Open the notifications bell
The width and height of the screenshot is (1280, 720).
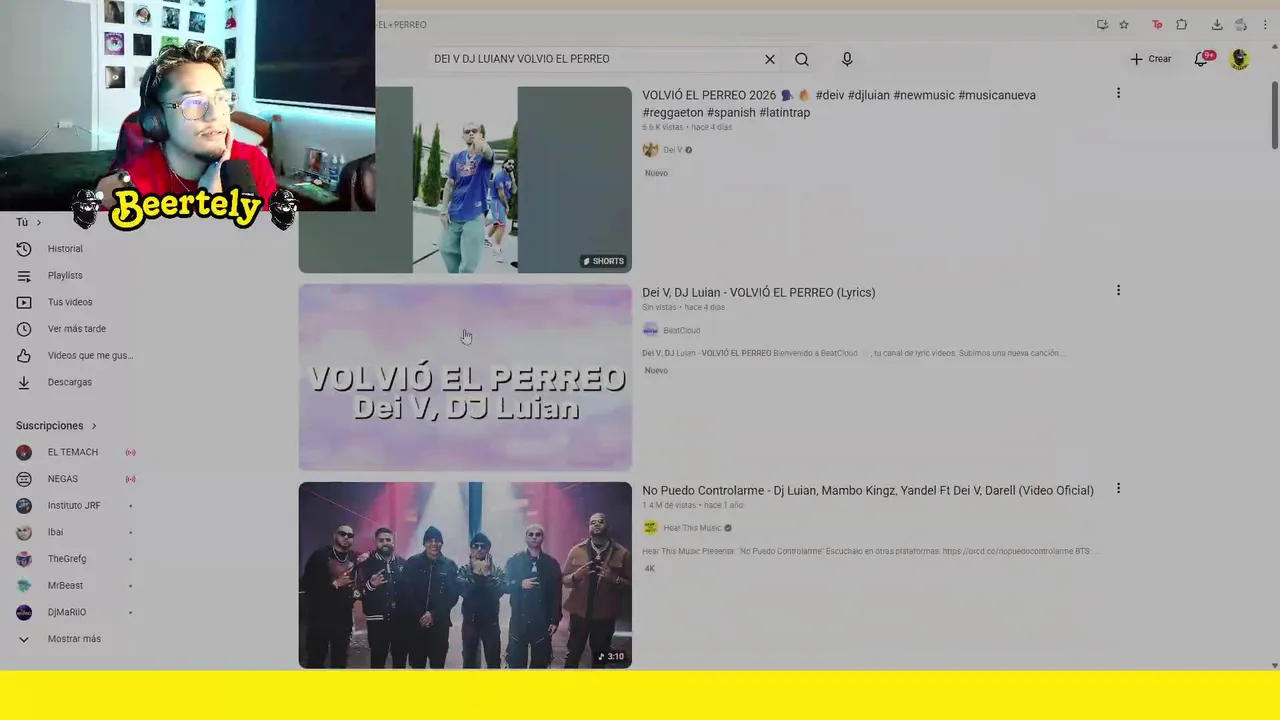point(1201,59)
